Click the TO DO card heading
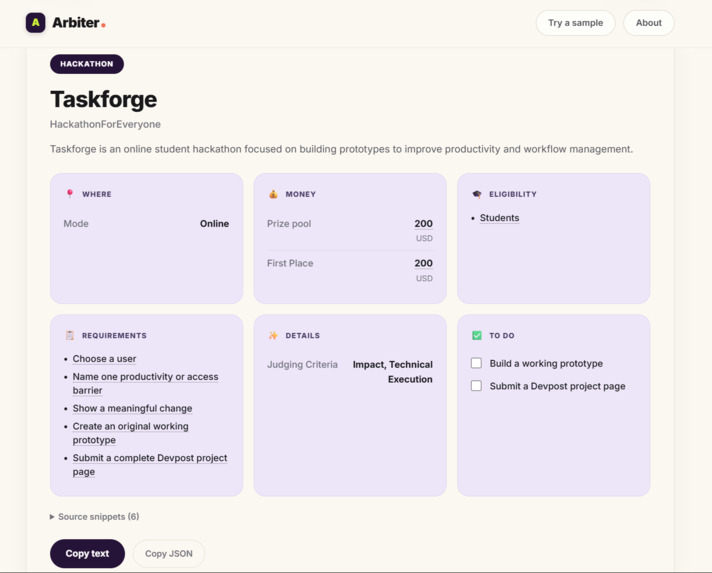Image resolution: width=712 pixels, height=573 pixels. click(x=502, y=336)
